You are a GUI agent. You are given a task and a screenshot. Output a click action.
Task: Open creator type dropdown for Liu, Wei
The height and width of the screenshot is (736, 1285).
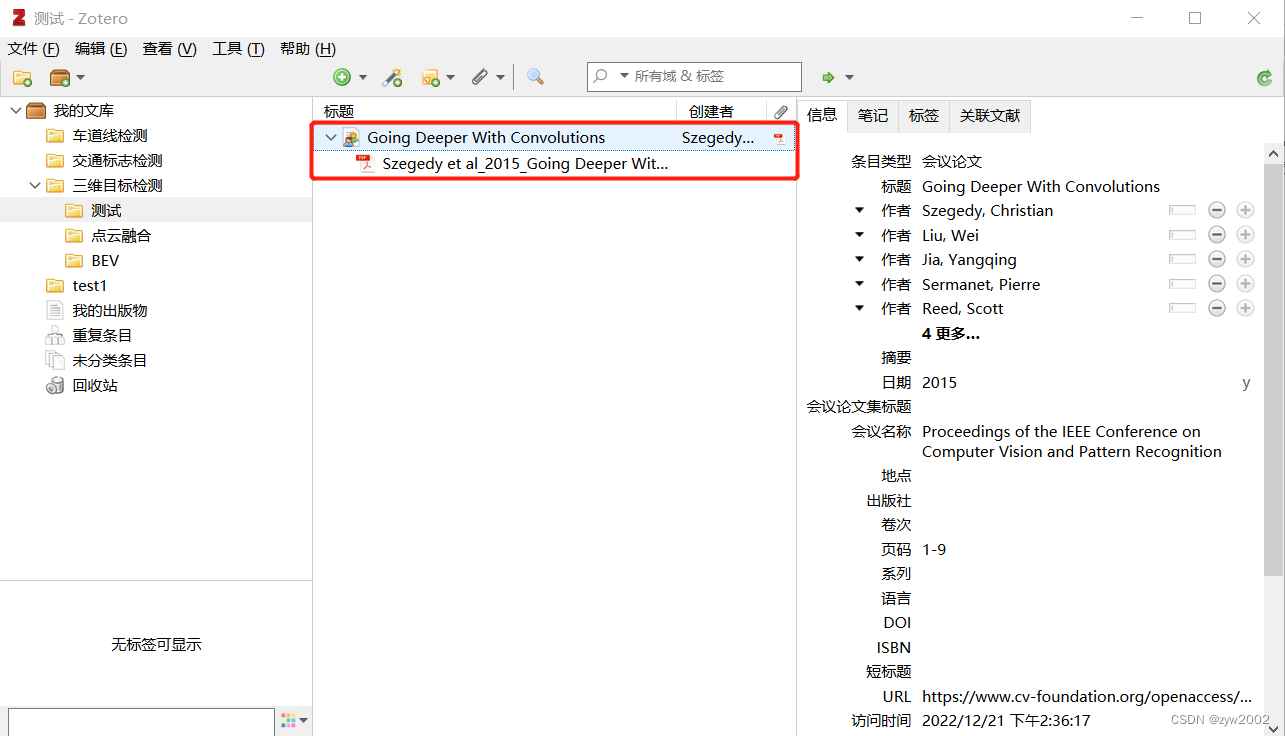coord(859,235)
